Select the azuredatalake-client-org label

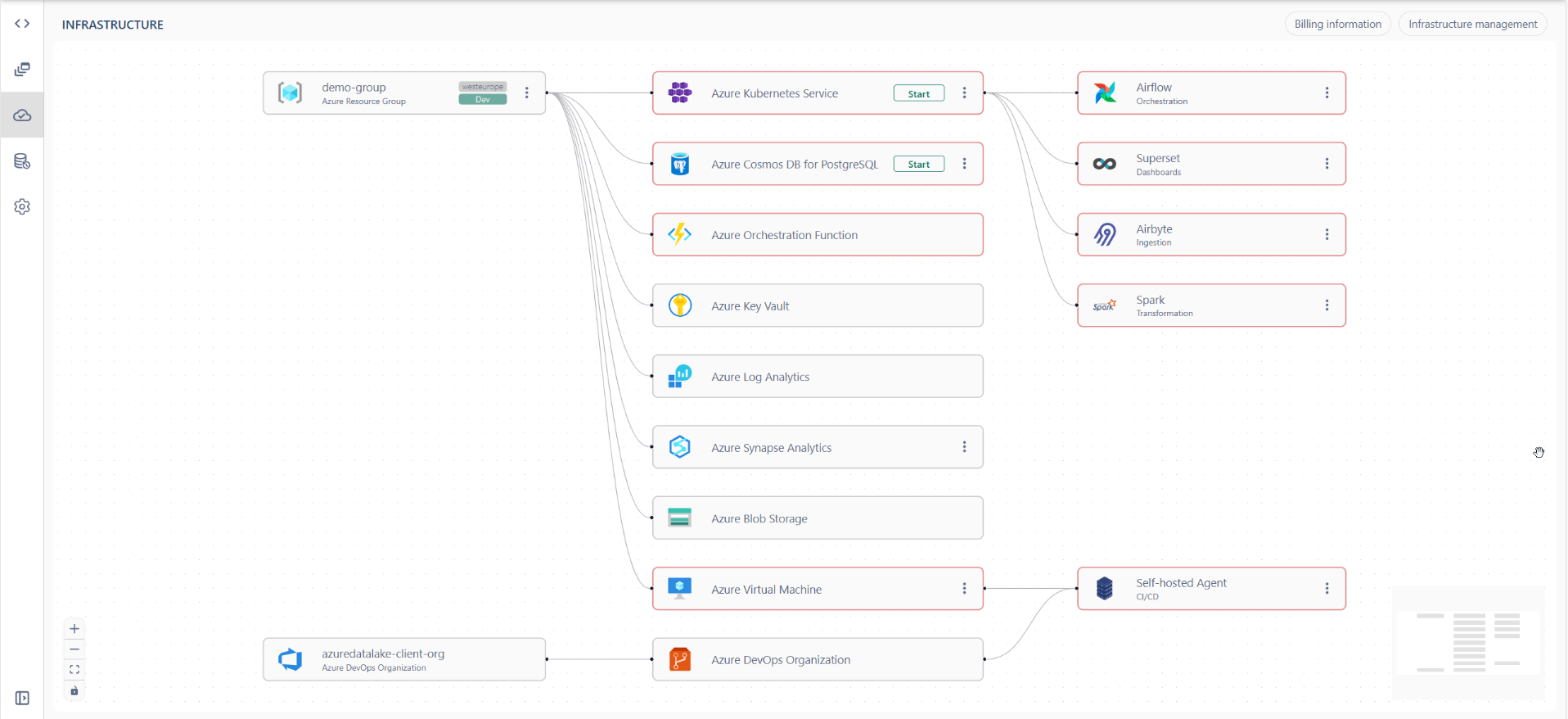[x=383, y=653]
